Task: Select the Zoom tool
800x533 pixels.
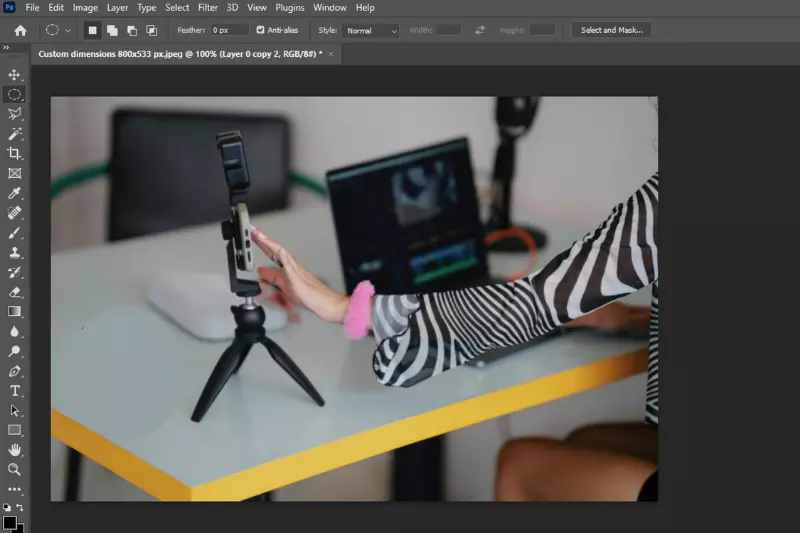Action: (14, 469)
